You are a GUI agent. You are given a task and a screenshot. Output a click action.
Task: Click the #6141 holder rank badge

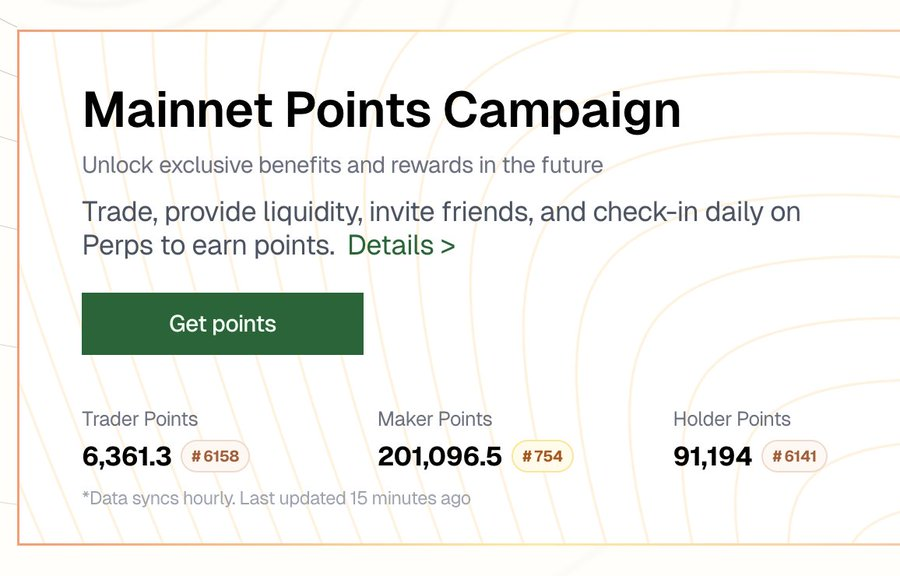click(x=794, y=457)
